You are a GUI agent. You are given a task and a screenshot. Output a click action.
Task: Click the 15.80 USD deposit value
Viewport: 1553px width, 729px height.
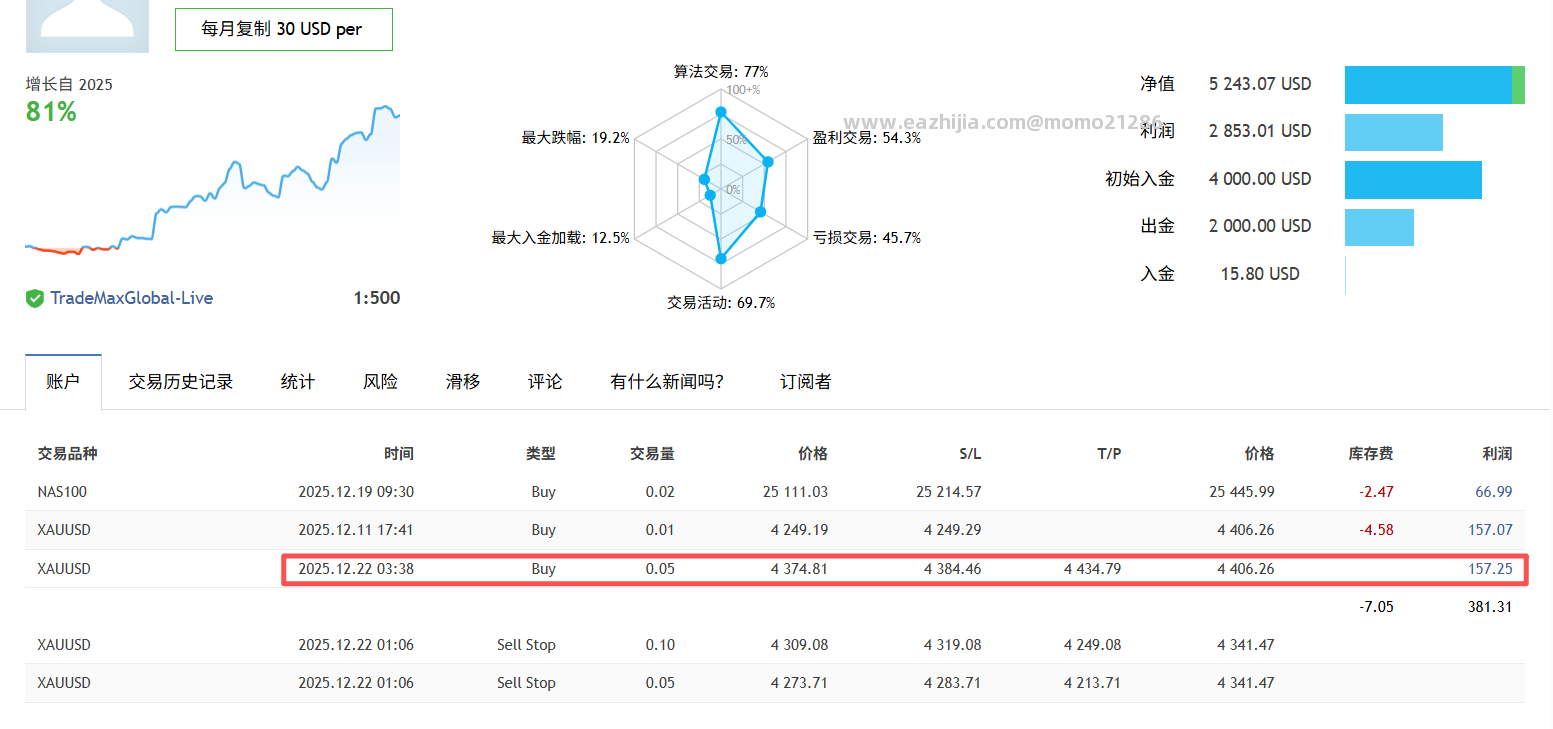pyautogui.click(x=1260, y=274)
